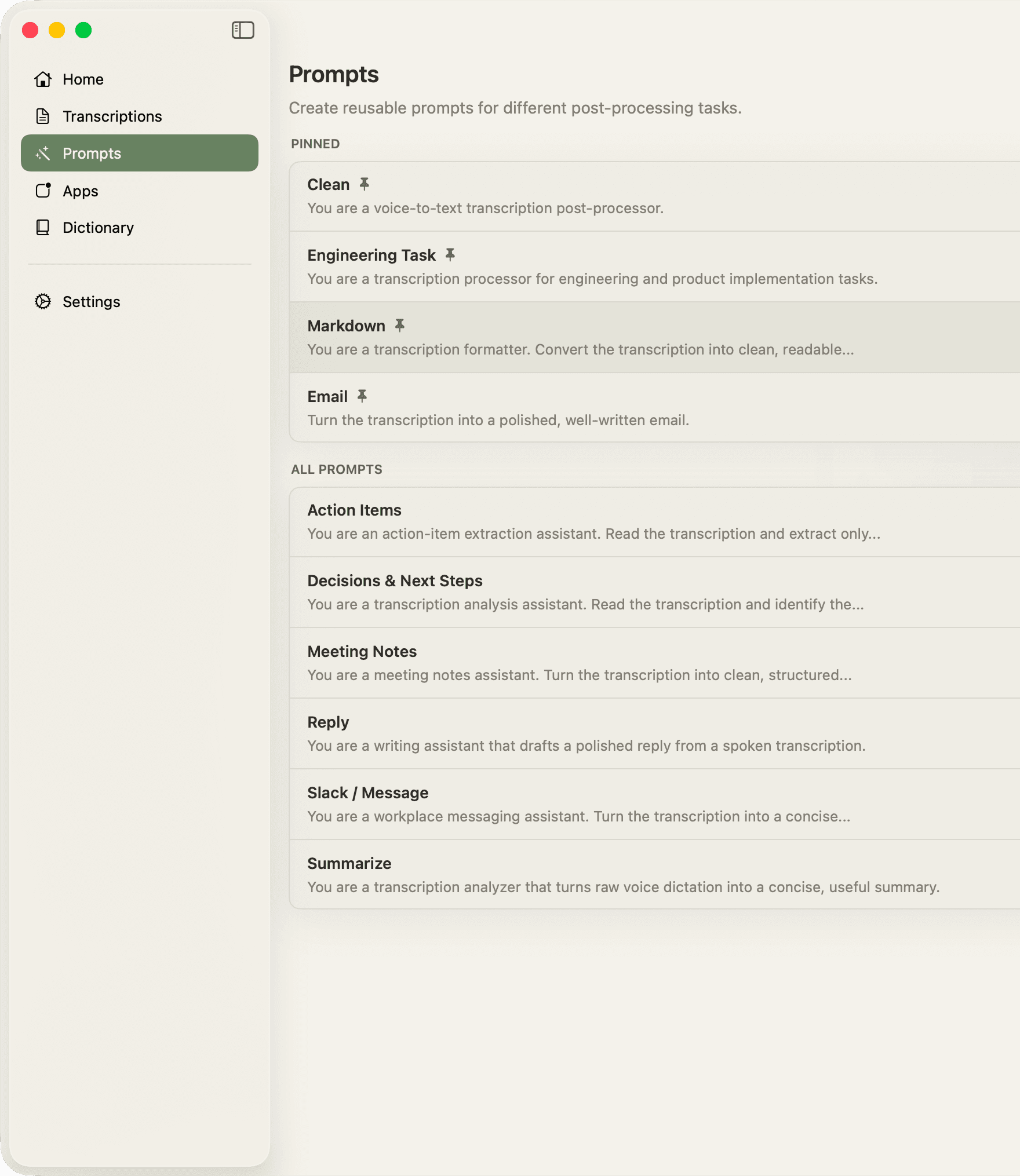Click the green full-screen window button
Image resolution: width=1020 pixels, height=1176 pixels.
[x=83, y=30]
